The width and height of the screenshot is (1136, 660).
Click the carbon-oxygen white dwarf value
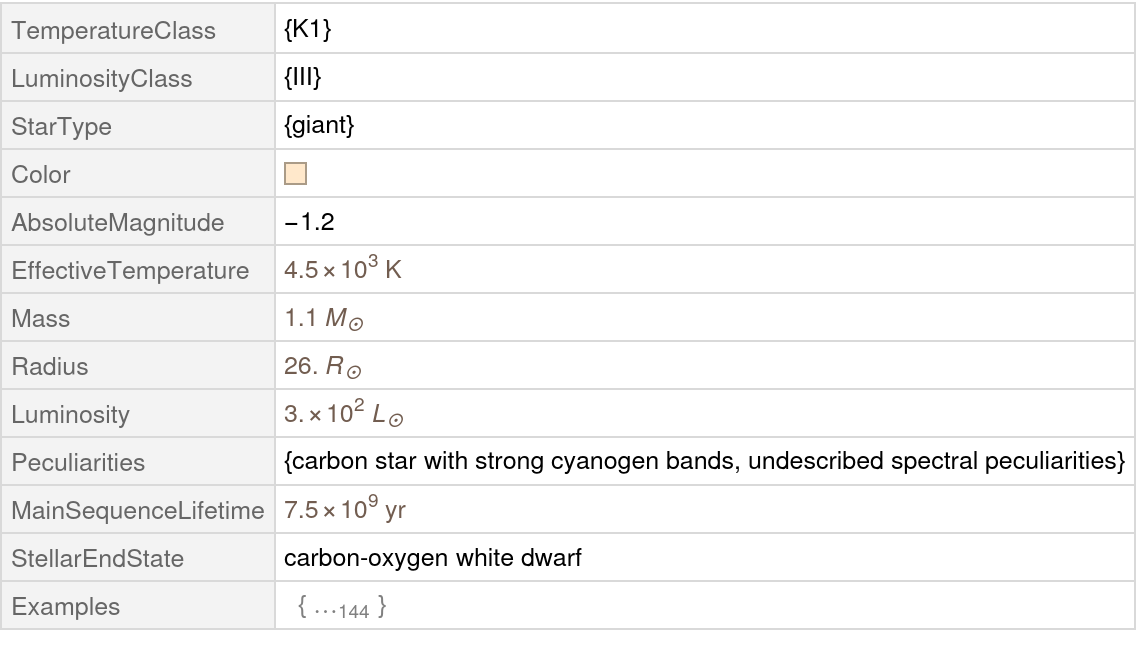coord(432,558)
